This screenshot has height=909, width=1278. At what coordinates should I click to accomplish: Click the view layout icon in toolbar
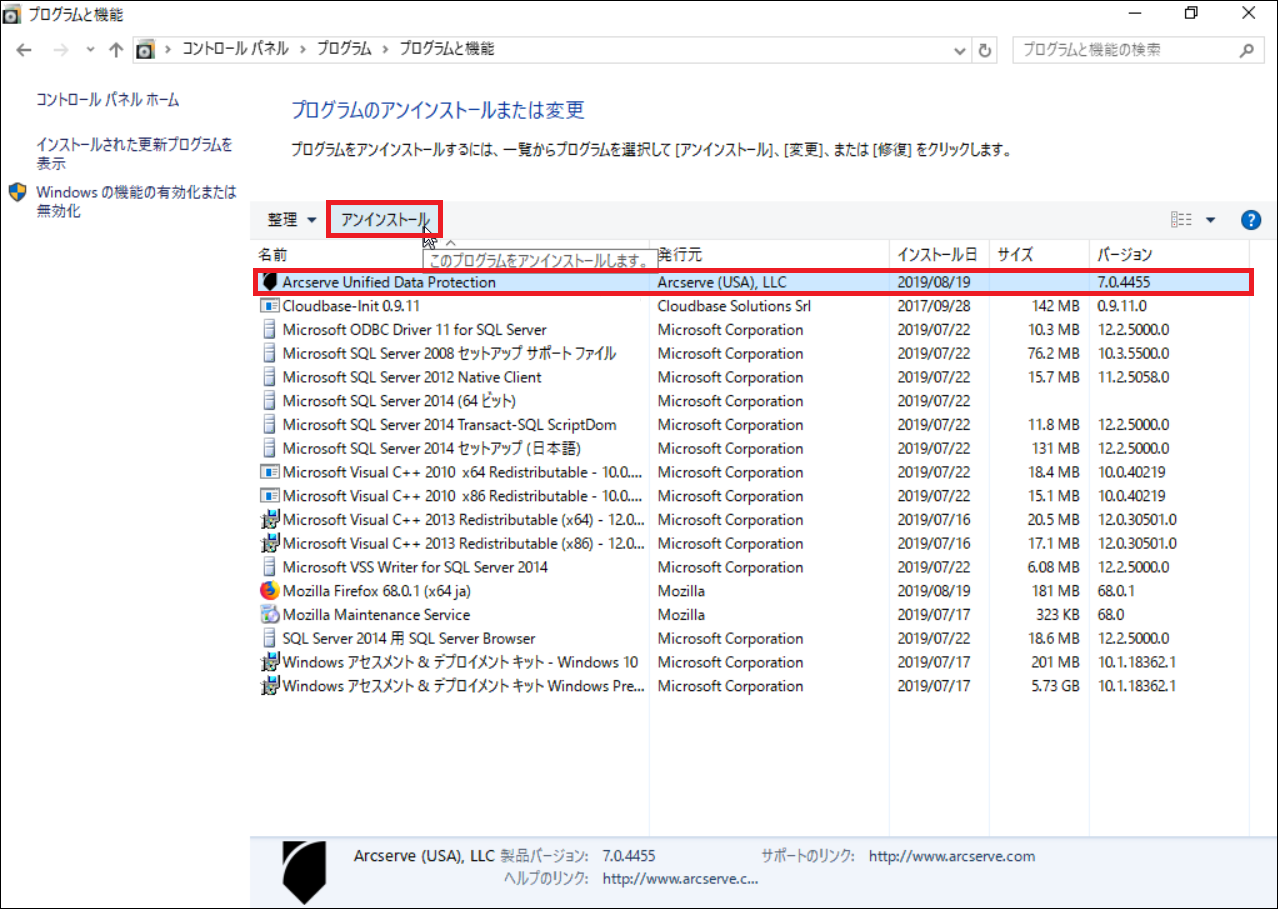[x=1181, y=220]
